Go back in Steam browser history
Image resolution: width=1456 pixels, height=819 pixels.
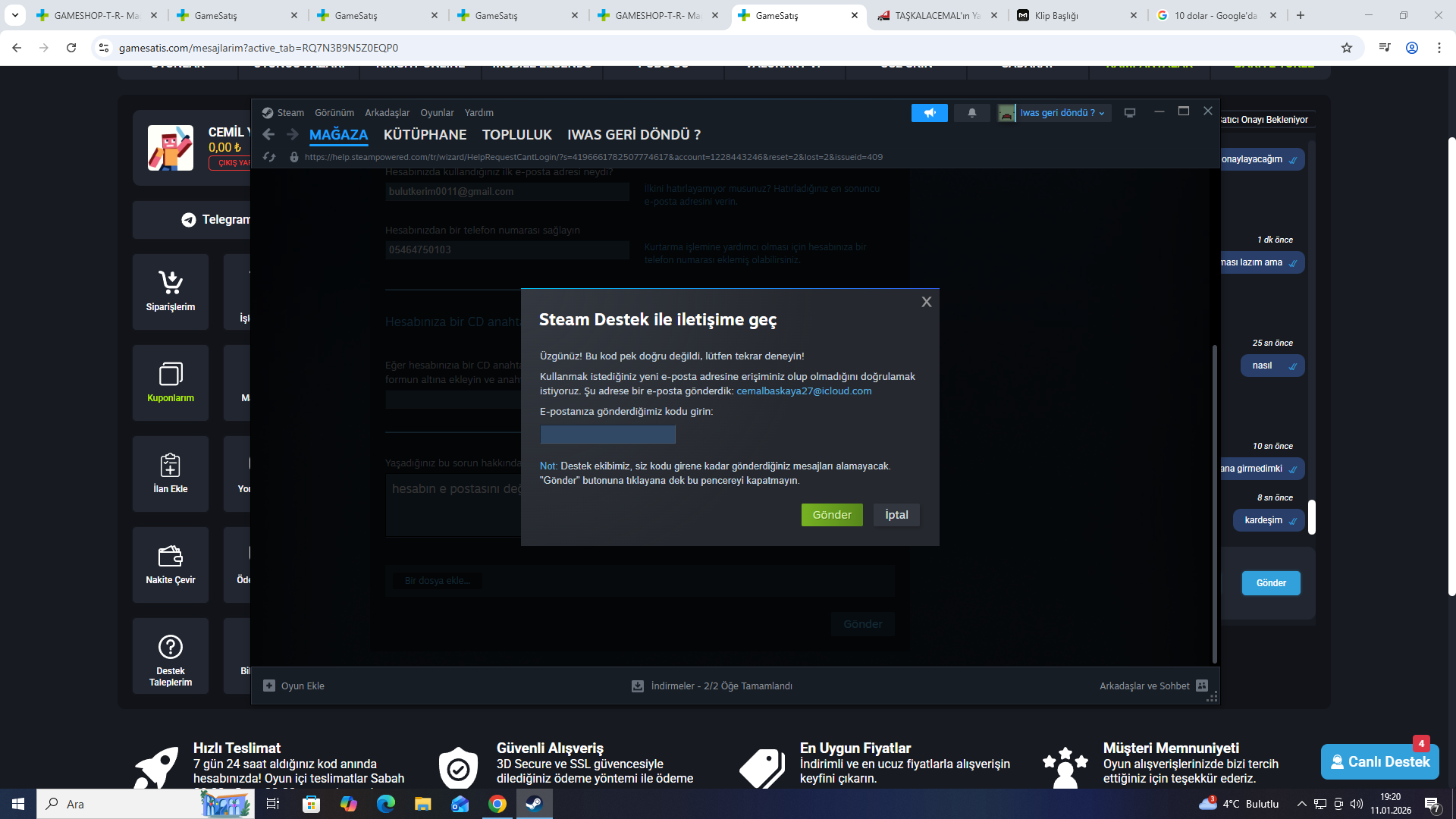point(268,134)
